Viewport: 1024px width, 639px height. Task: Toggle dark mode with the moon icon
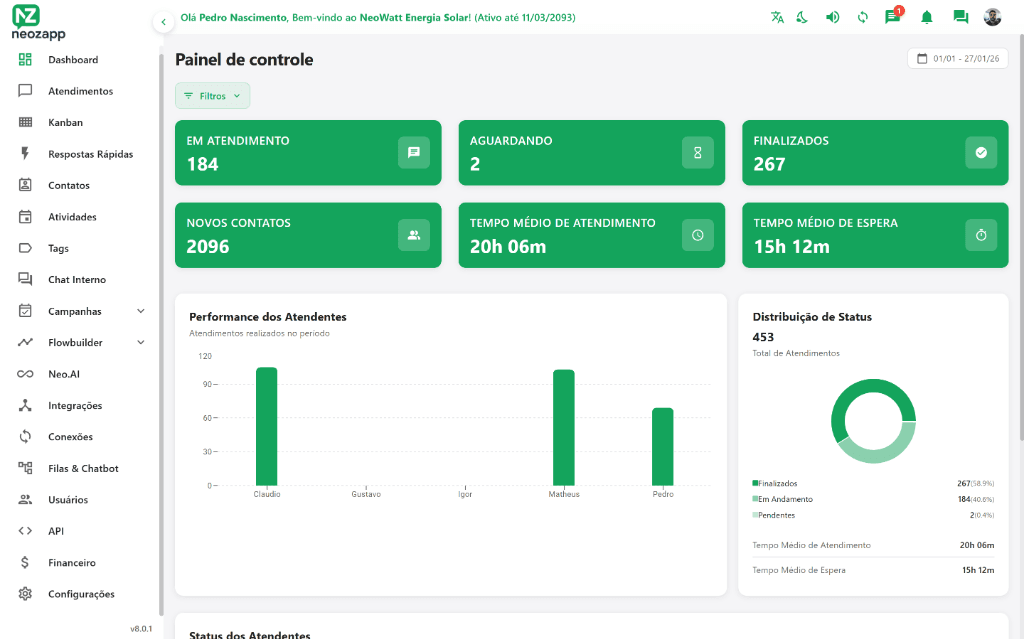(x=802, y=17)
